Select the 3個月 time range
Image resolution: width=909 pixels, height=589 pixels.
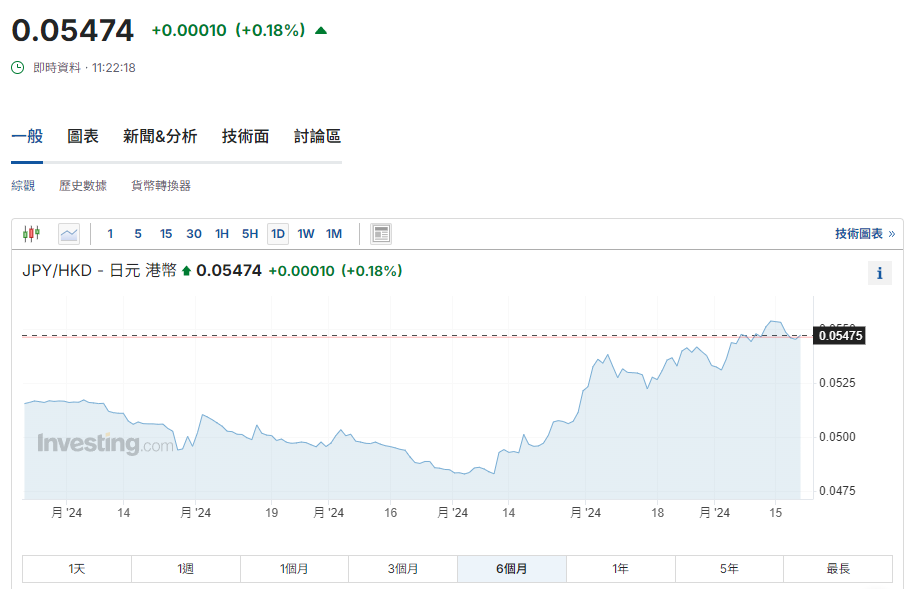(403, 569)
